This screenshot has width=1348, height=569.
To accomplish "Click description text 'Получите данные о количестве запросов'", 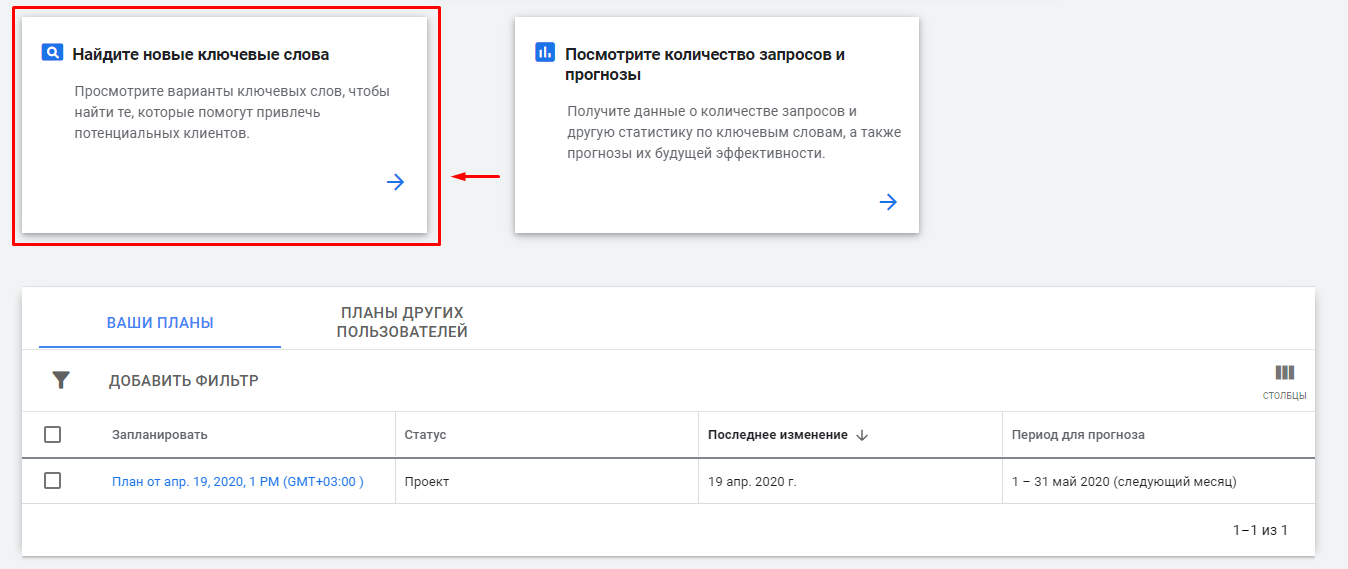I will point(735,132).
